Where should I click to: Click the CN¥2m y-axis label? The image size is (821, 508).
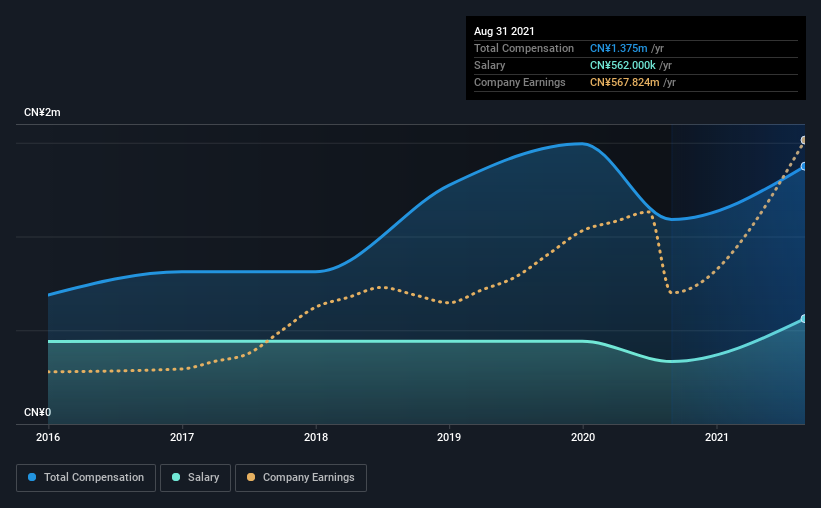[42, 113]
